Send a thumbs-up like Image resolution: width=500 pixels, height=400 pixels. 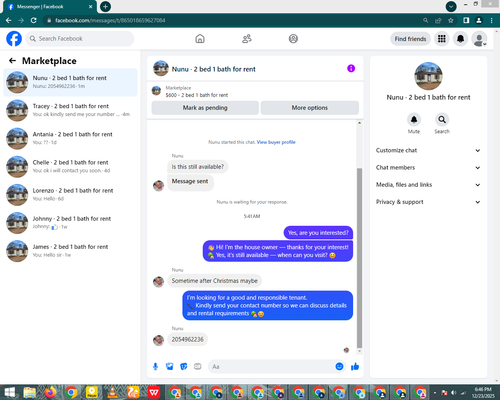pos(355,367)
